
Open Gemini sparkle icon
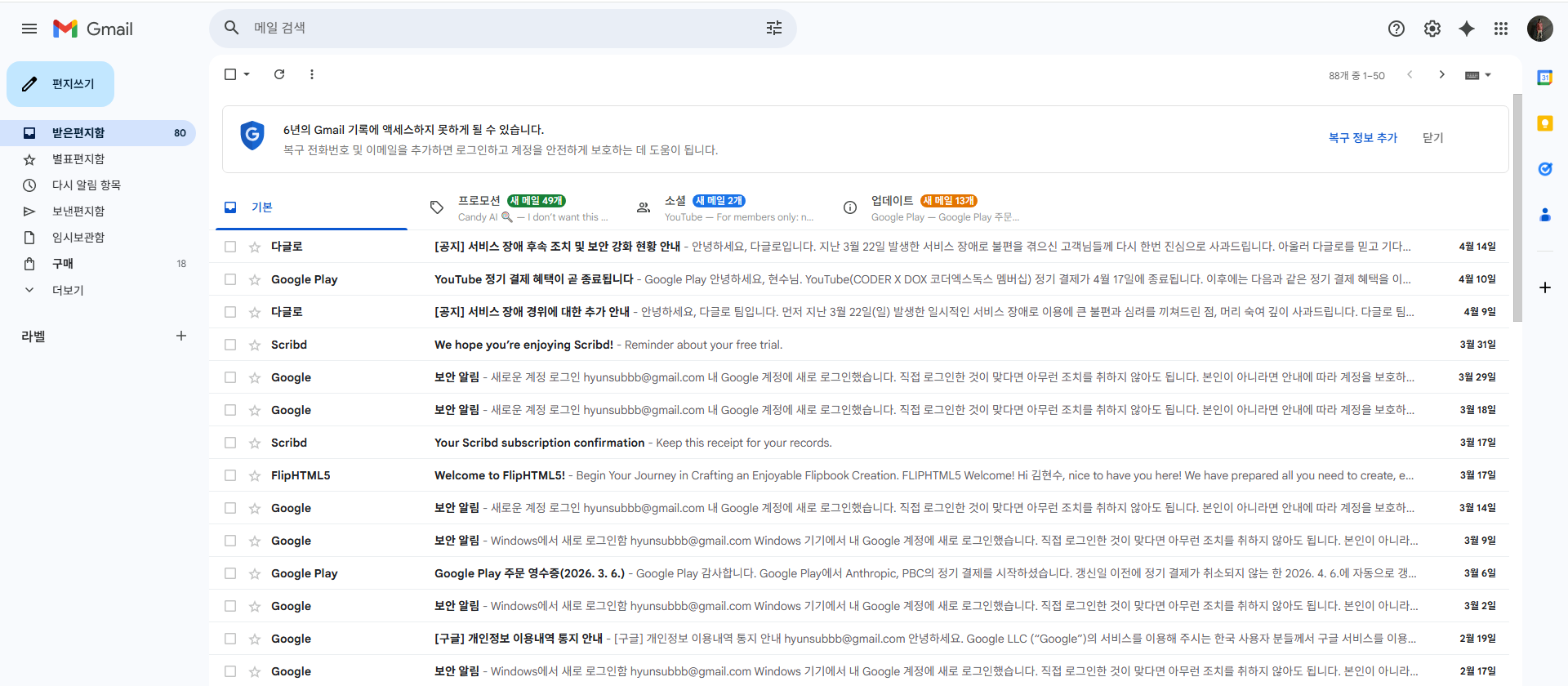(x=1467, y=29)
